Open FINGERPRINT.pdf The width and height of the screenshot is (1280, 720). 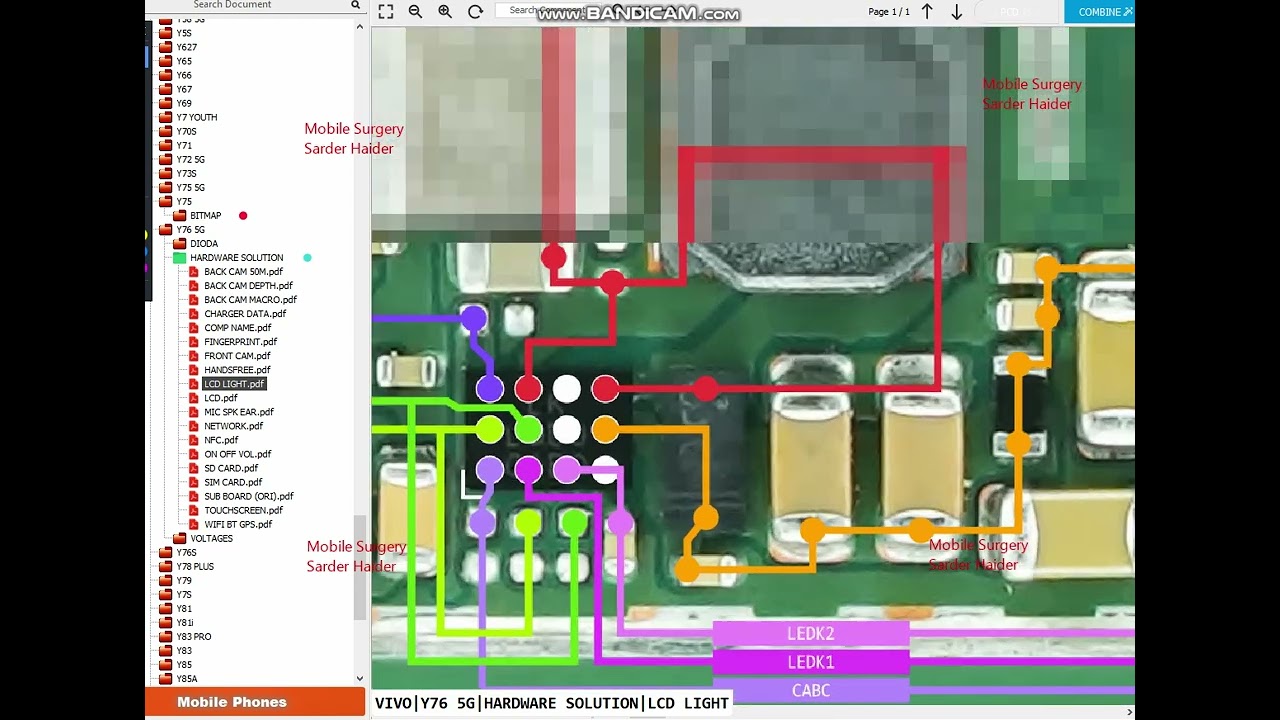pyautogui.click(x=240, y=341)
